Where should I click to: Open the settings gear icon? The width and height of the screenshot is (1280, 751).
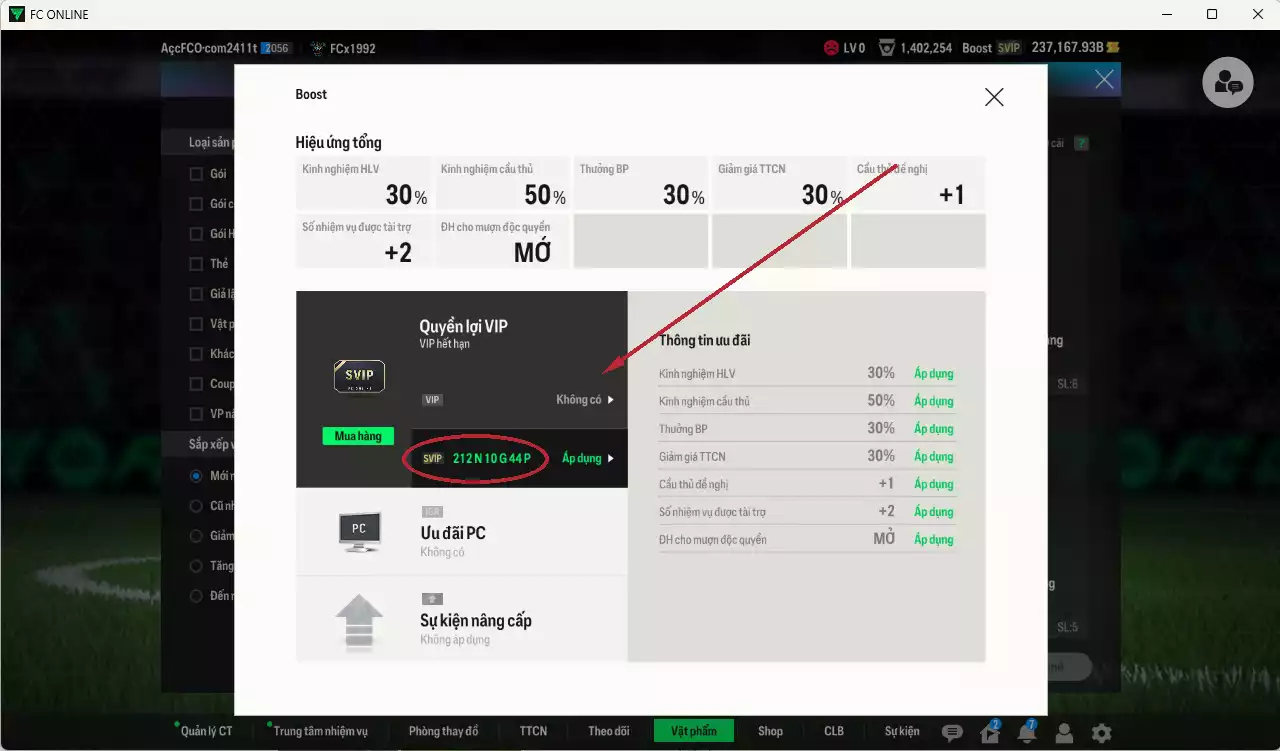click(1101, 733)
